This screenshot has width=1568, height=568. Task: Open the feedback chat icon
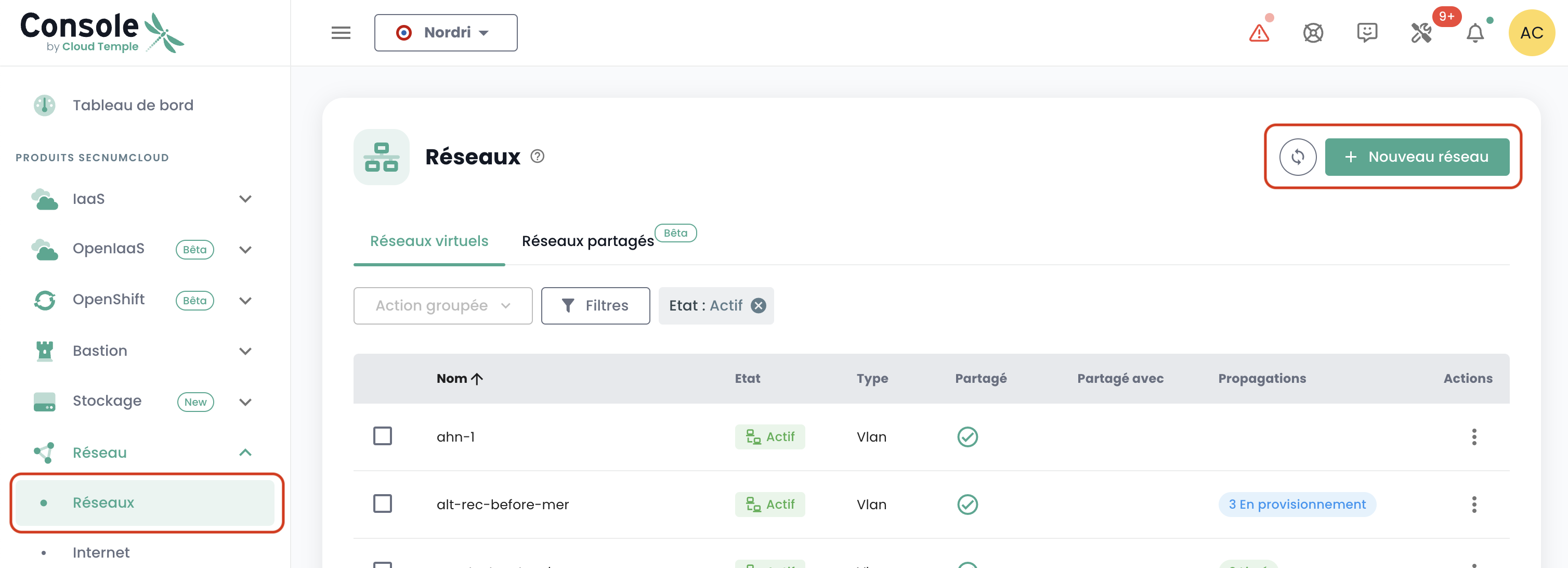coord(1366,33)
